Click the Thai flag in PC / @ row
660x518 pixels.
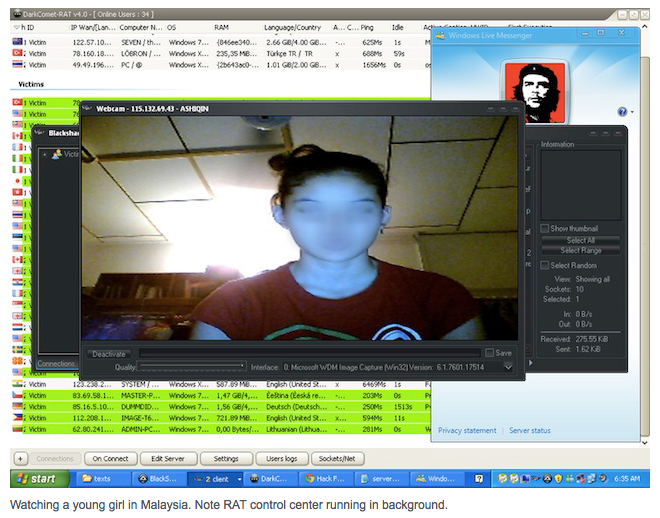(x=17, y=64)
